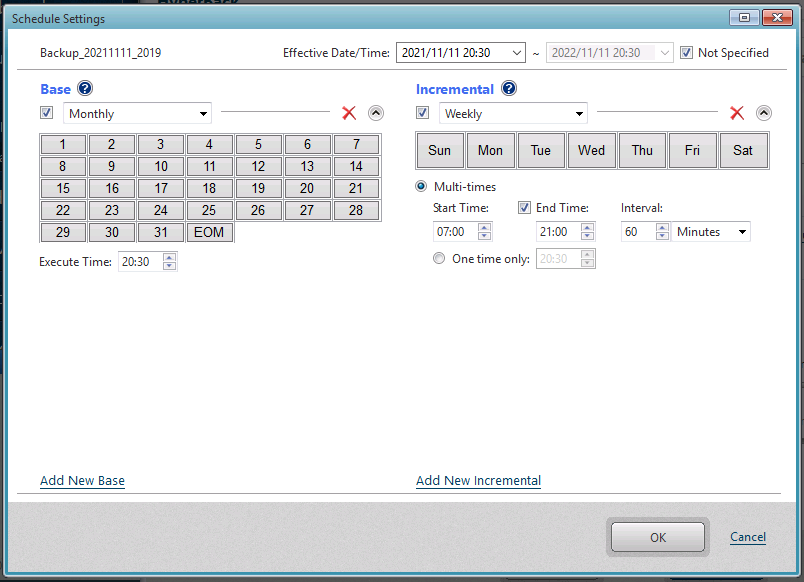Click the Add New Incremental link
The image size is (804, 582).
coord(478,481)
